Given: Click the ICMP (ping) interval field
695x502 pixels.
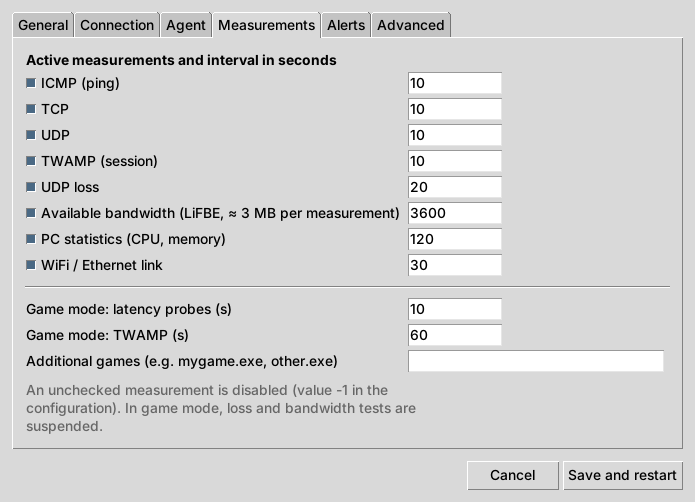Looking at the screenshot, I should (455, 83).
